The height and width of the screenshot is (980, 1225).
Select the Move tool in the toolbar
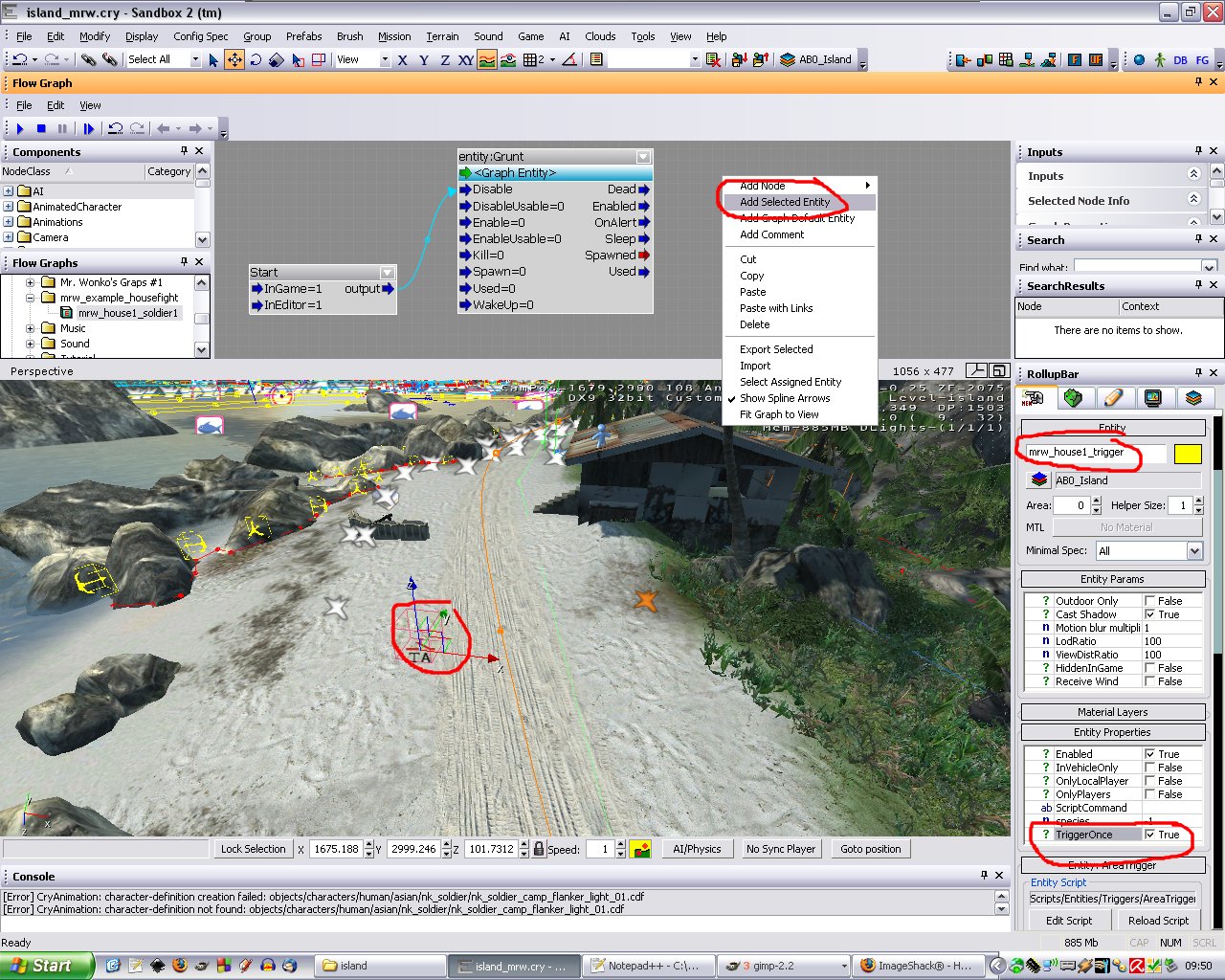(234, 59)
